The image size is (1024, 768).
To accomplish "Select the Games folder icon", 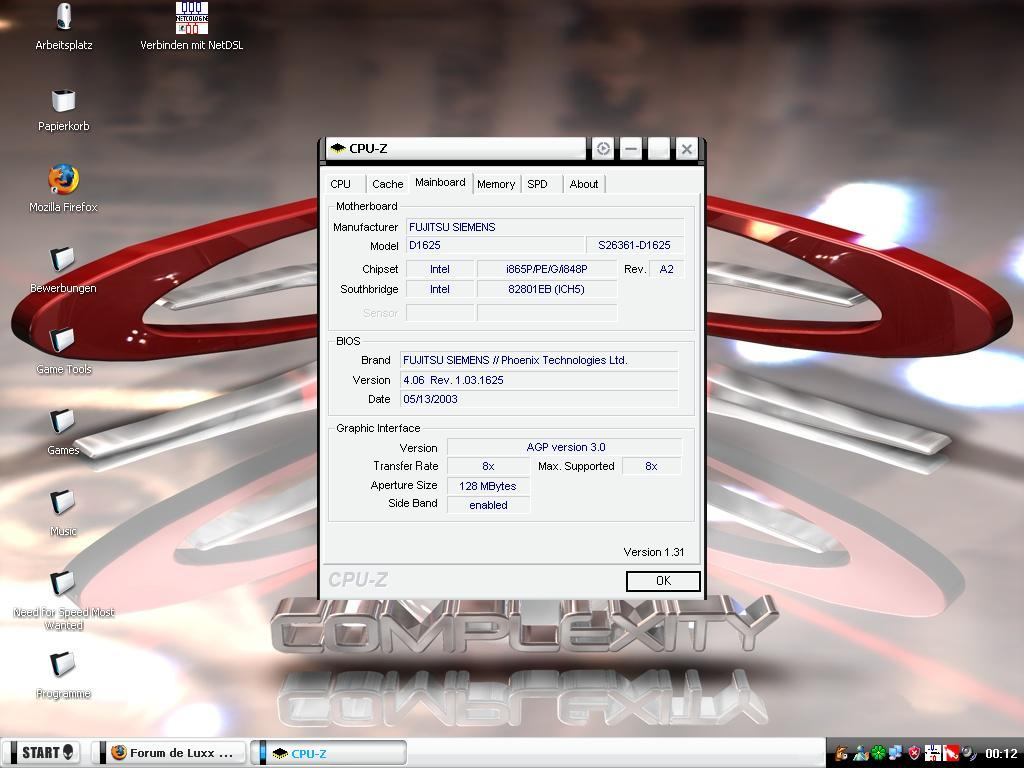I will pyautogui.click(x=63, y=432).
